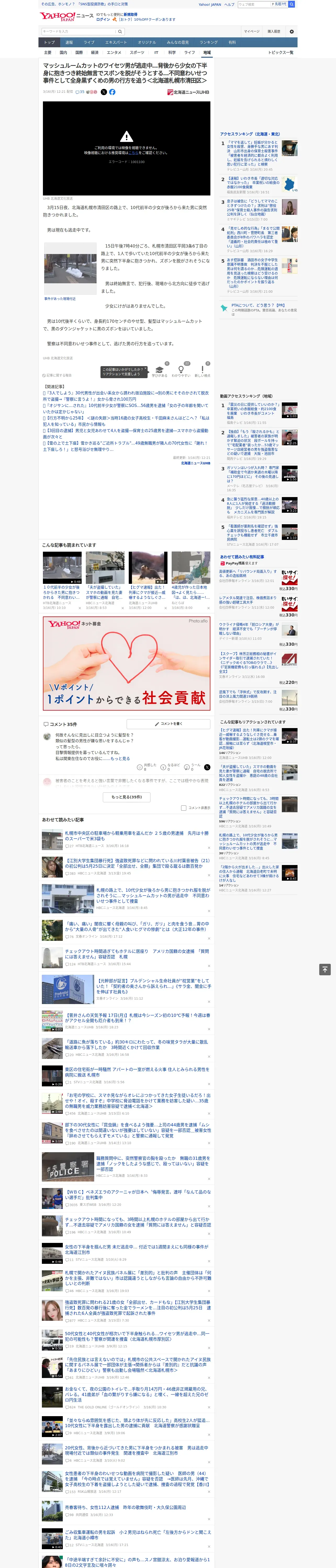
Task: Open settings via the gear icon
Action: coord(291,32)
